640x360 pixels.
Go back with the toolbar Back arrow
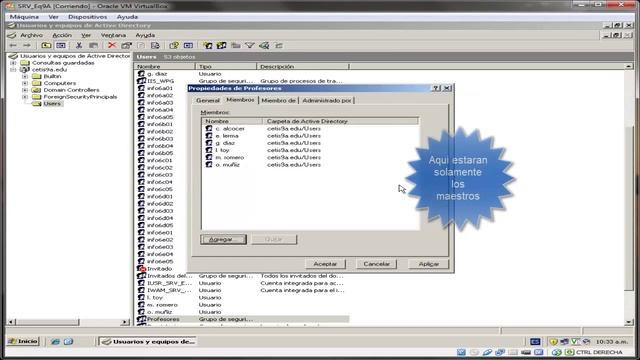coord(13,45)
